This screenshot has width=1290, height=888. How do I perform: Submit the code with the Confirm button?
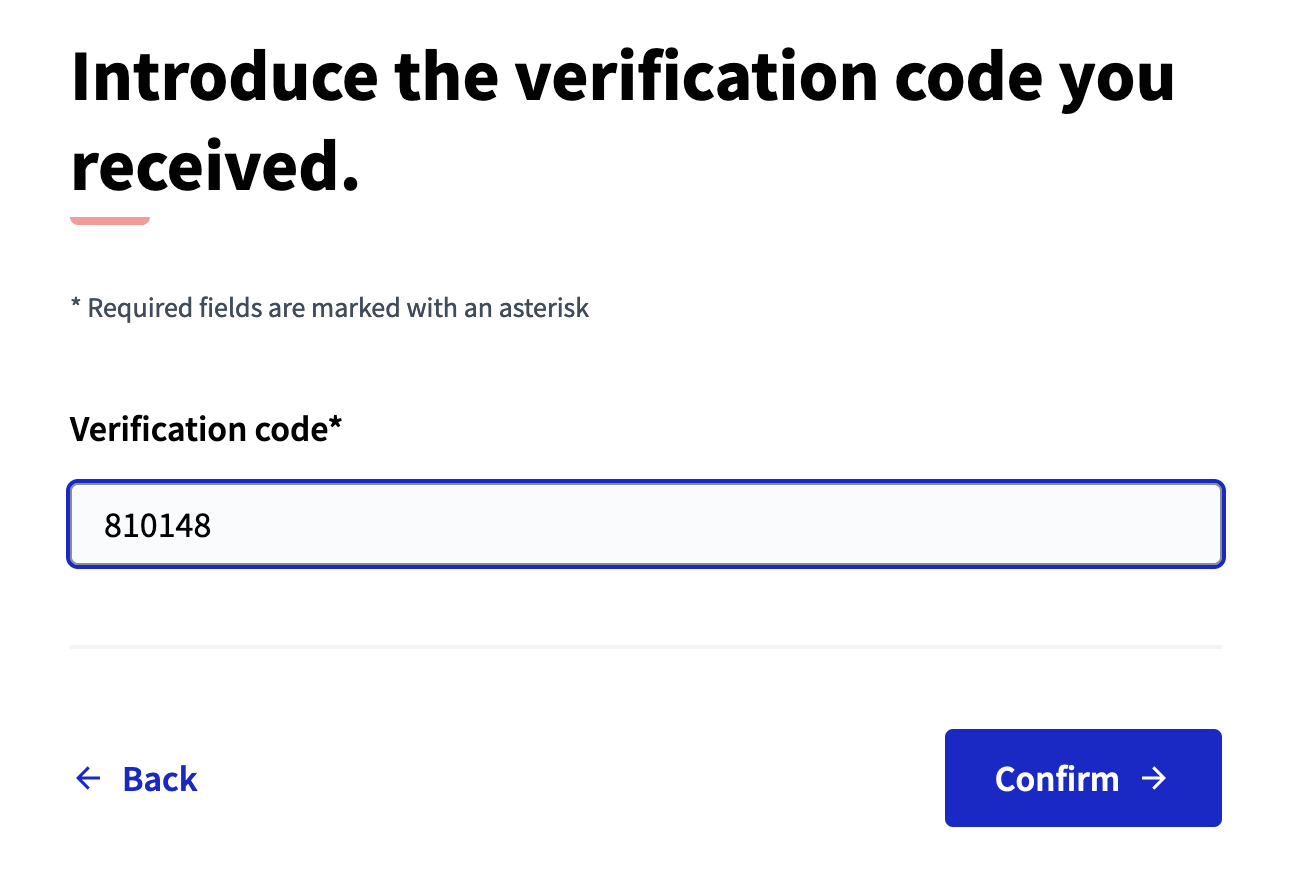(1083, 778)
